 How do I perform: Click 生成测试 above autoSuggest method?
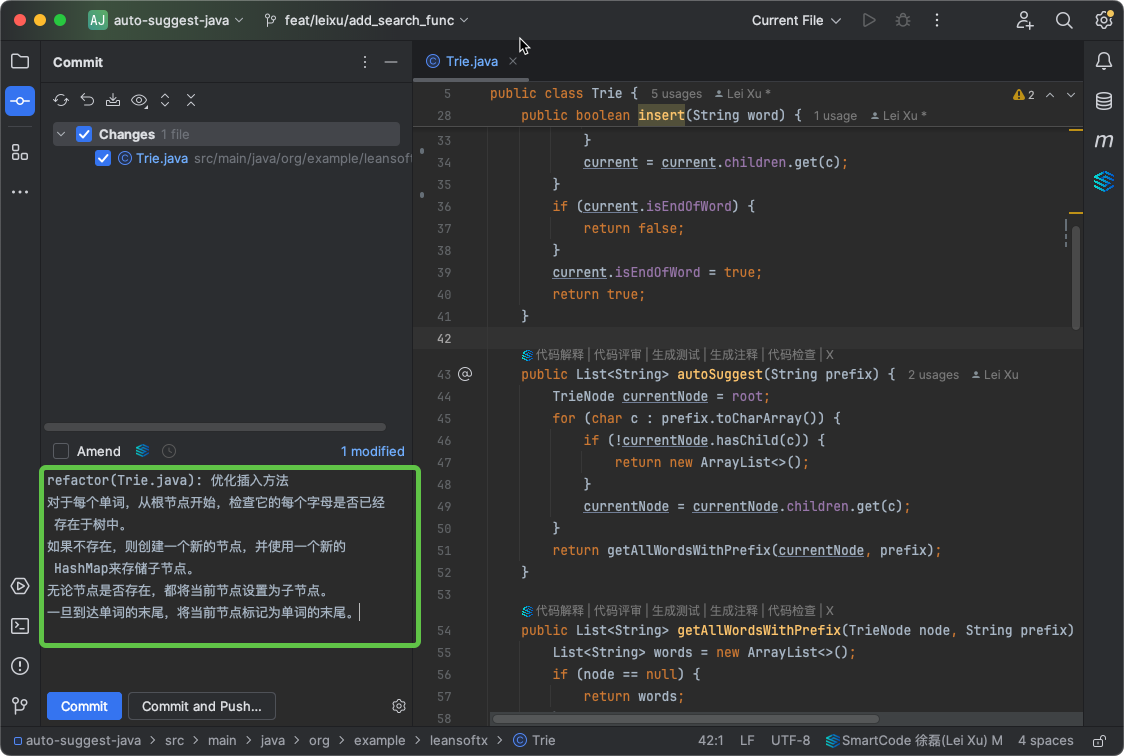(676, 355)
